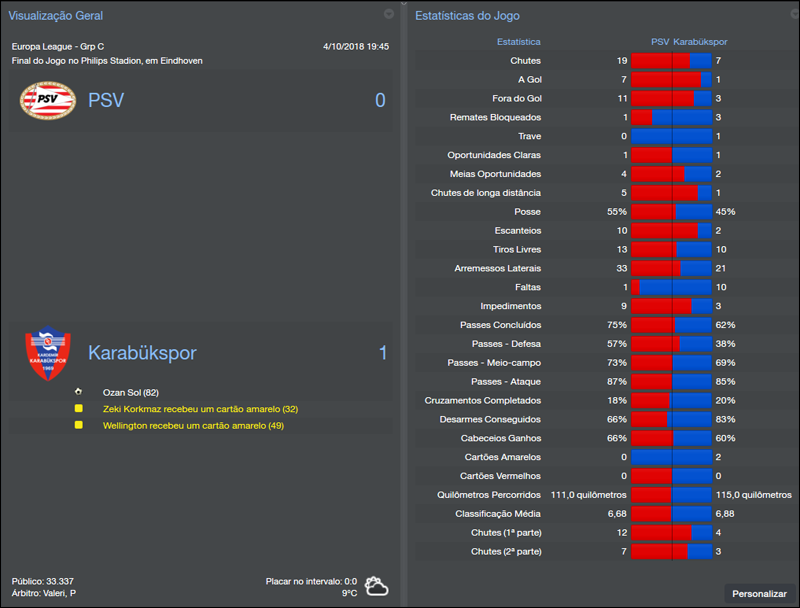The width and height of the screenshot is (800, 608).
Task: Click the Chutes shots comparison bar
Action: pos(671,61)
